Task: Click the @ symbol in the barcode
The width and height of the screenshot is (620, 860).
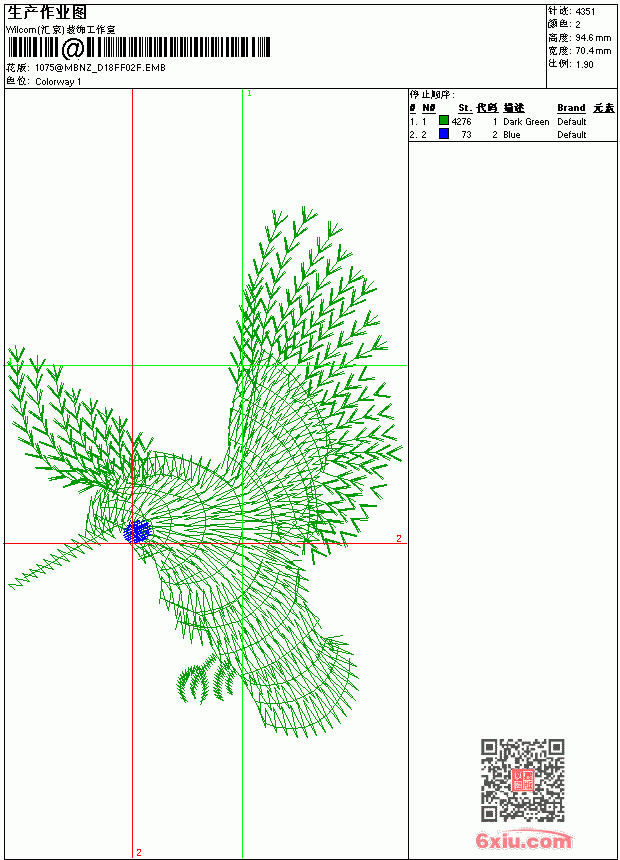Action: pos(72,48)
